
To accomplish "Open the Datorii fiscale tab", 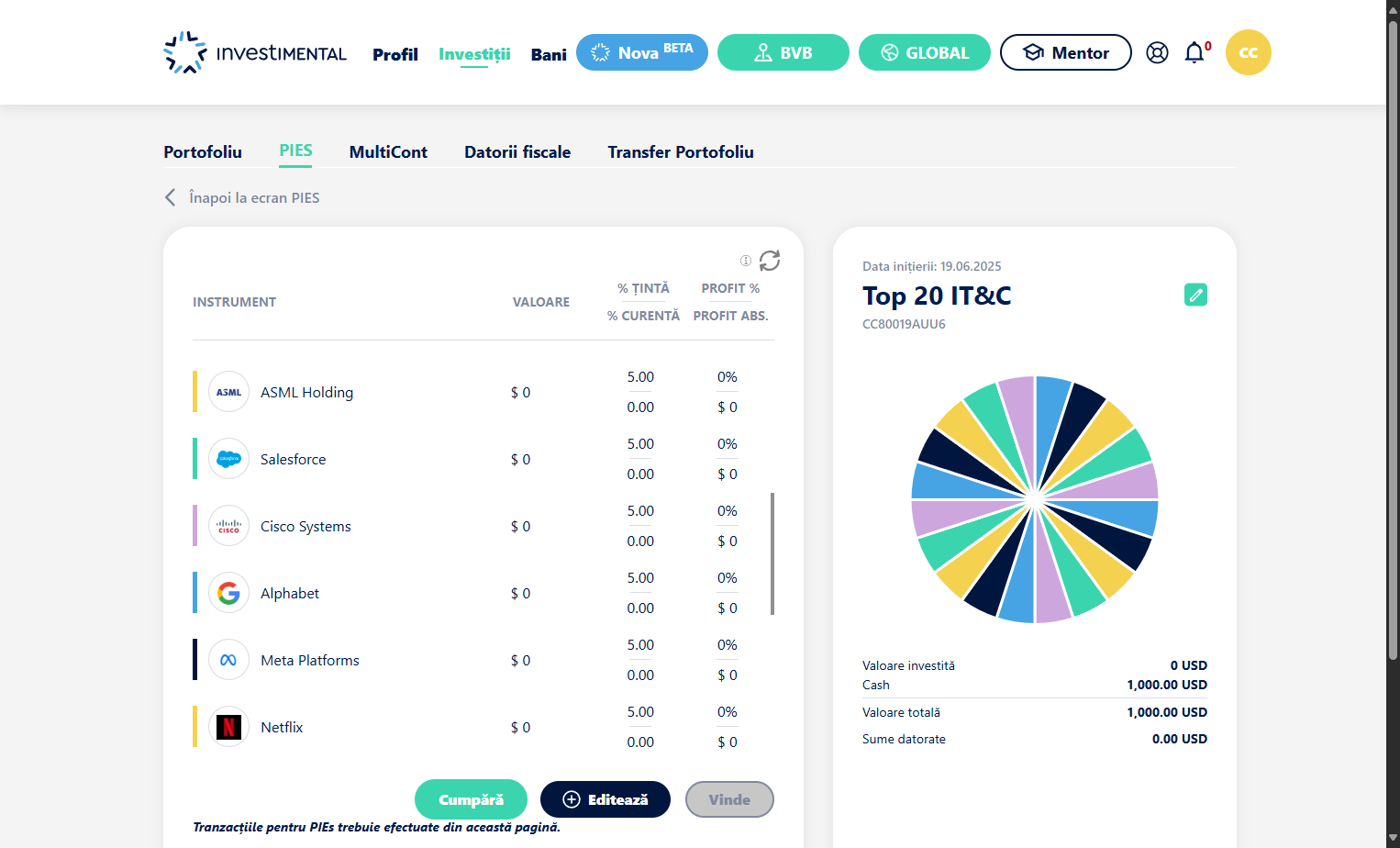I will click(x=517, y=152).
